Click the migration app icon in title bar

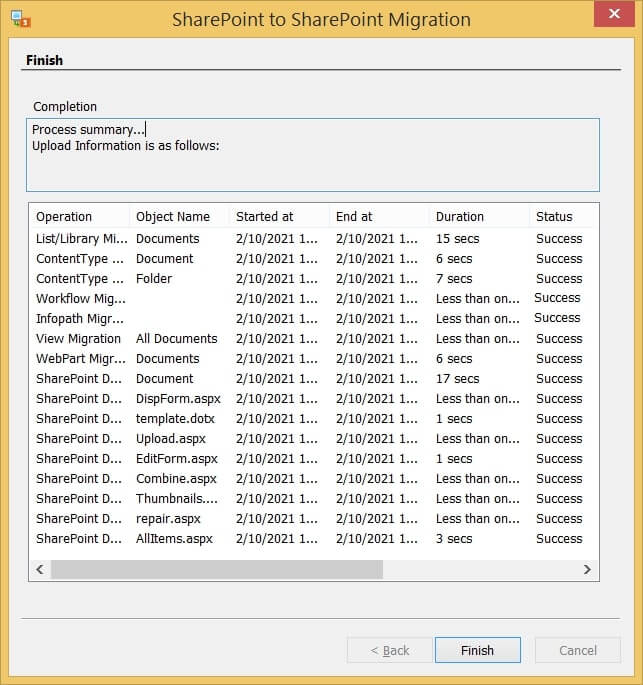click(x=21, y=19)
